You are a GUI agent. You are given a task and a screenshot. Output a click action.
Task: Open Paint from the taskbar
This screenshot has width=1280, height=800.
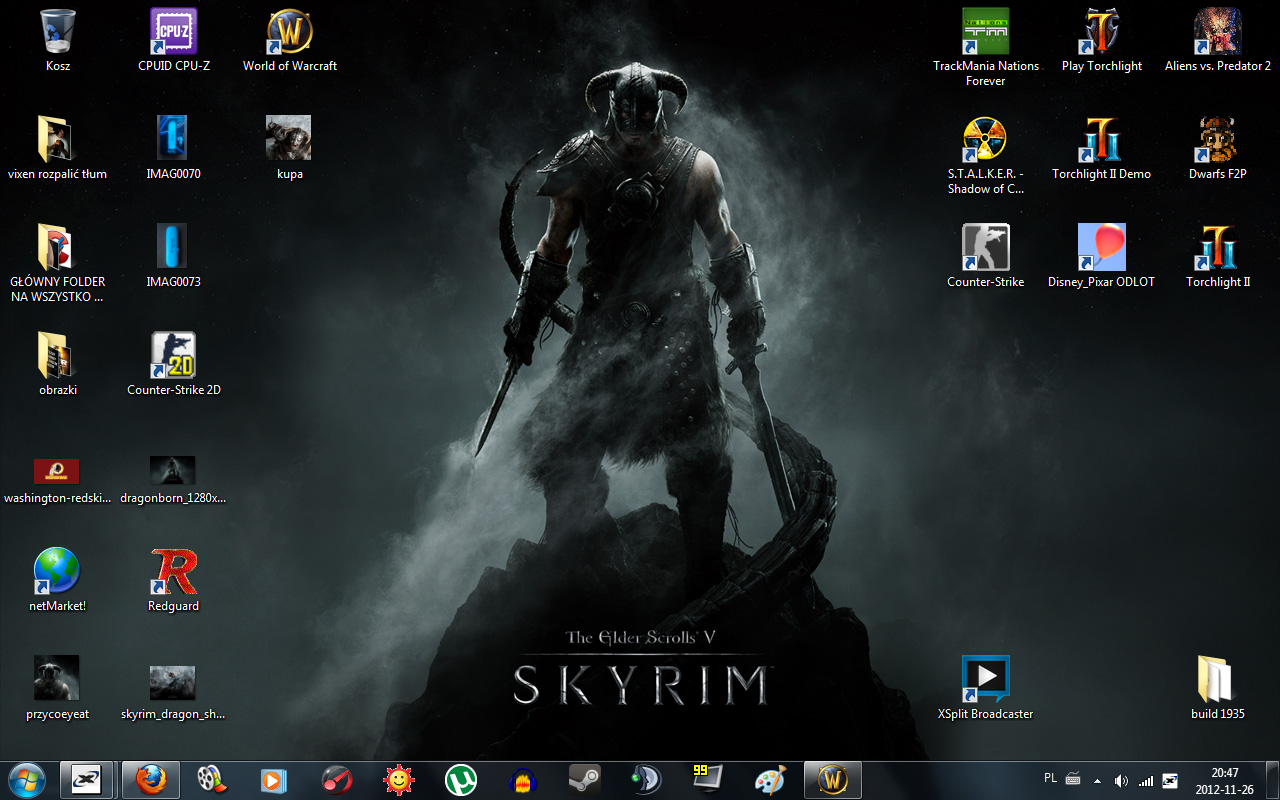coord(770,779)
